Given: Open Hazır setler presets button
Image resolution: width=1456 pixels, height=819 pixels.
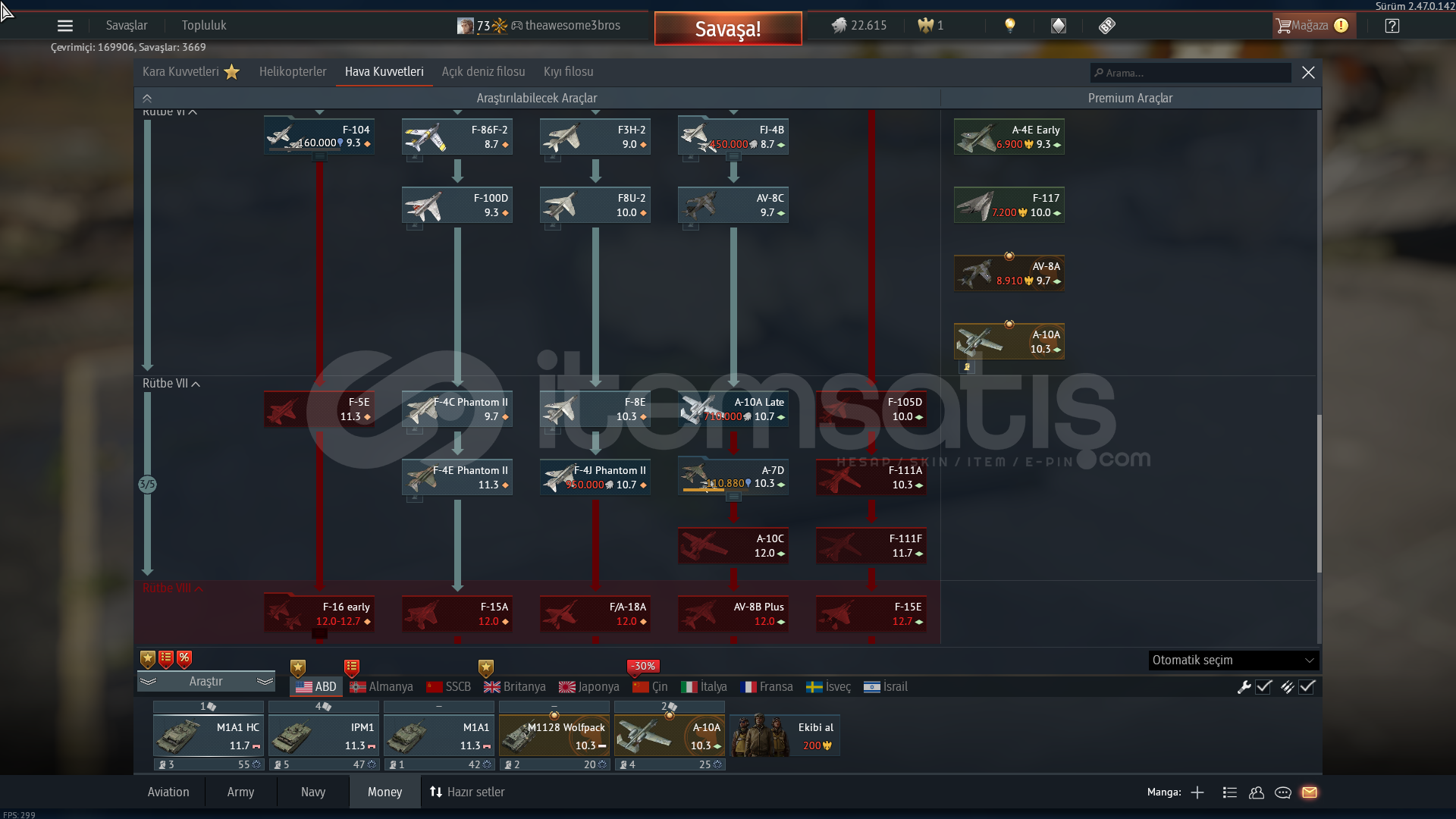Looking at the screenshot, I should click(467, 792).
